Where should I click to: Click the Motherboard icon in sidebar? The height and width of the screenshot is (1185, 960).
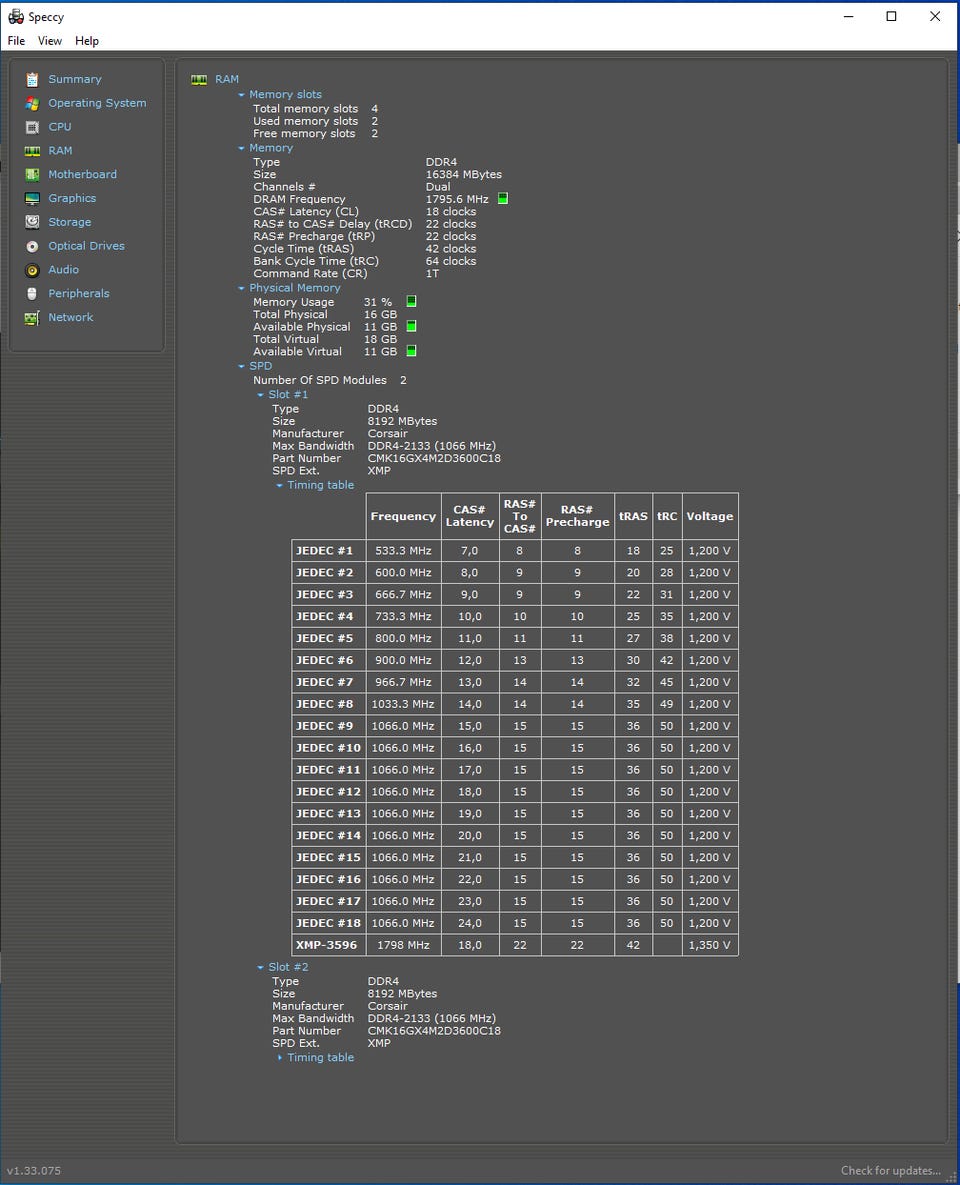click(x=32, y=175)
